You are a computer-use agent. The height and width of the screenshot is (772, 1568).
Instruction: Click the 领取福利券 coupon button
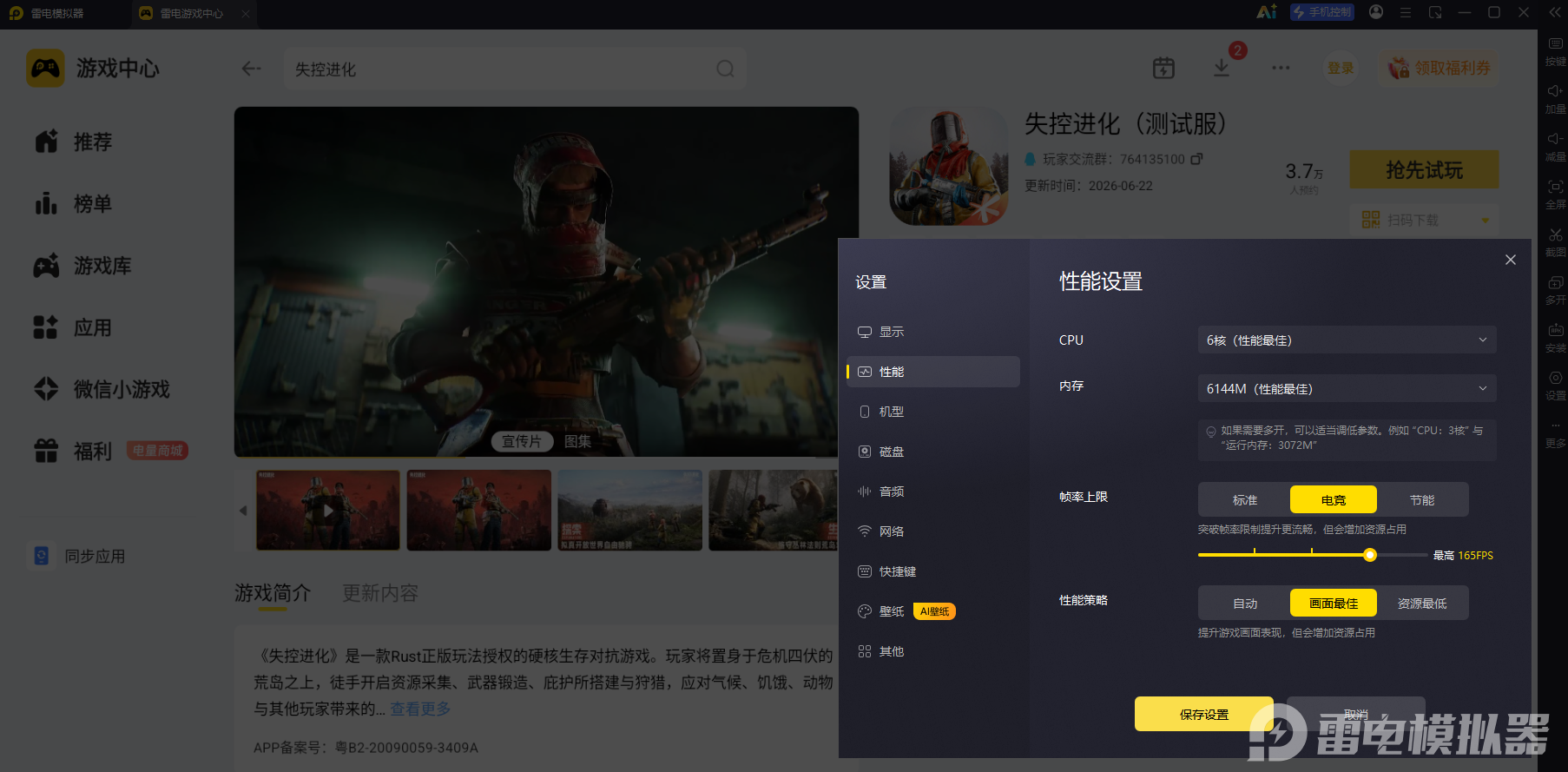click(x=1440, y=68)
